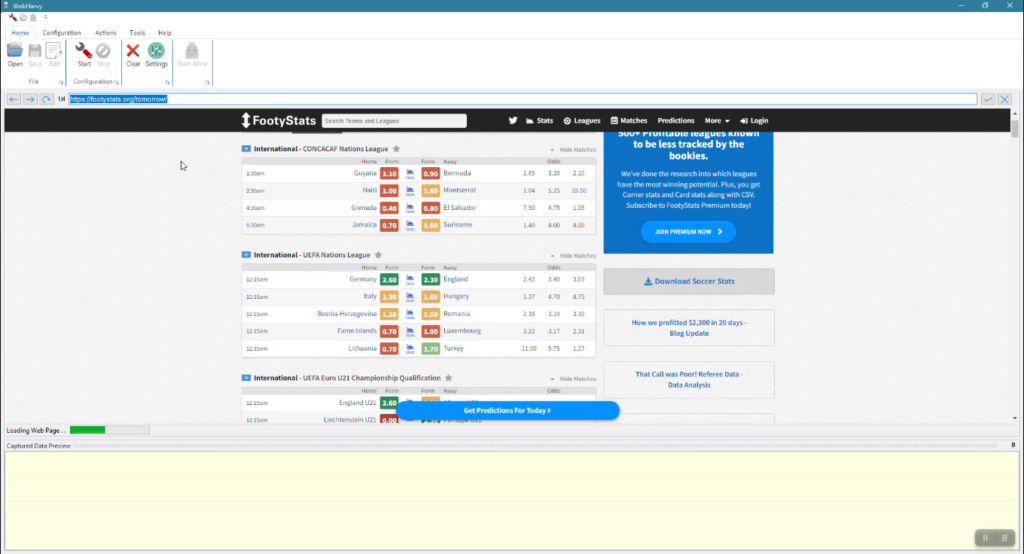Image resolution: width=1024 pixels, height=554 pixels.
Task: Click the browser forward arrow button
Action: pos(30,99)
